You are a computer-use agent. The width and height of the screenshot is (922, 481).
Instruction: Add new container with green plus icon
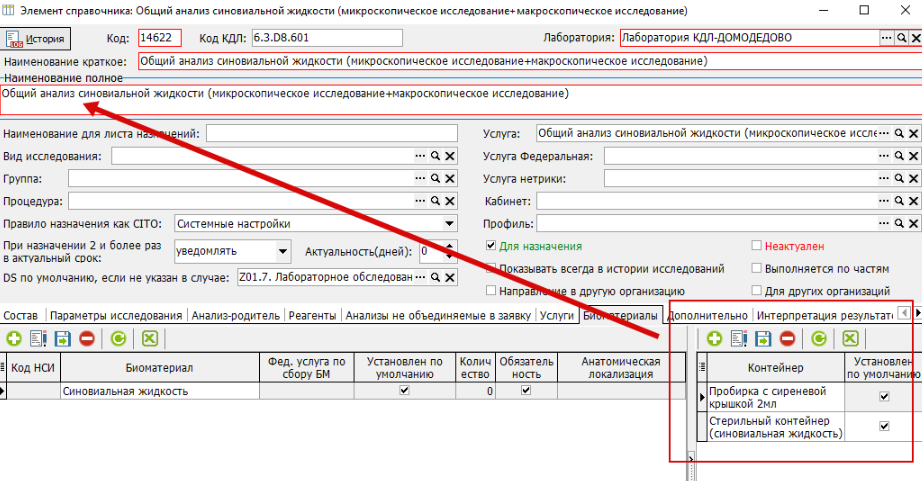(x=714, y=339)
